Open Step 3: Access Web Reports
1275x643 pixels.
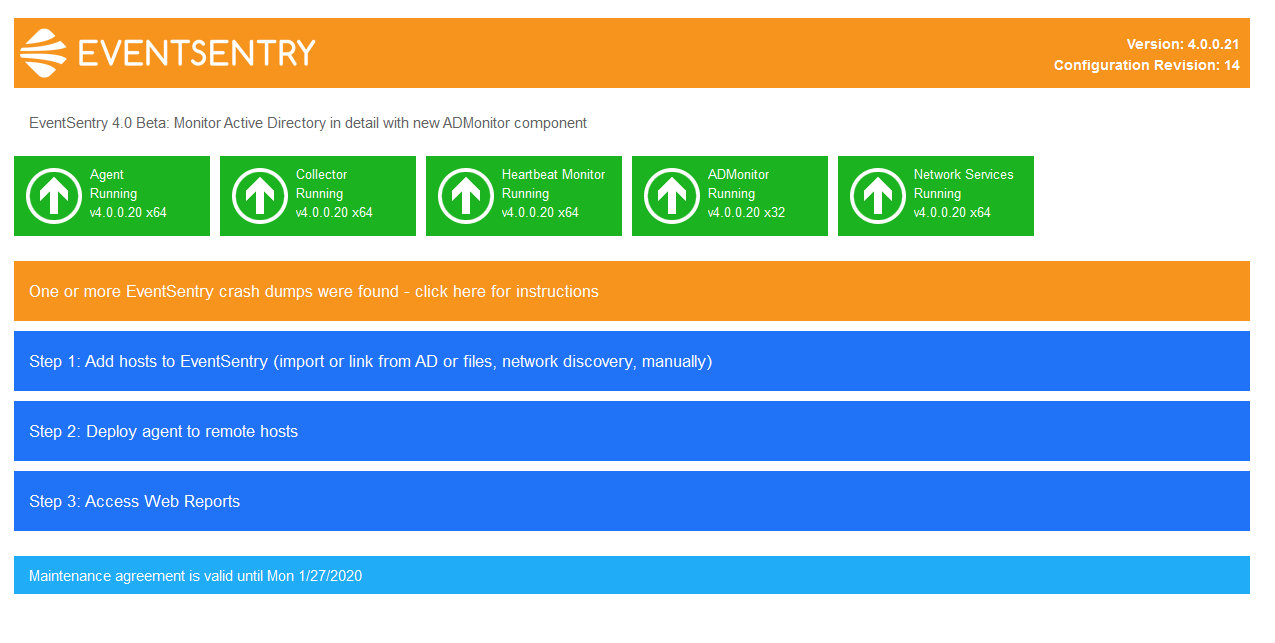click(632, 501)
